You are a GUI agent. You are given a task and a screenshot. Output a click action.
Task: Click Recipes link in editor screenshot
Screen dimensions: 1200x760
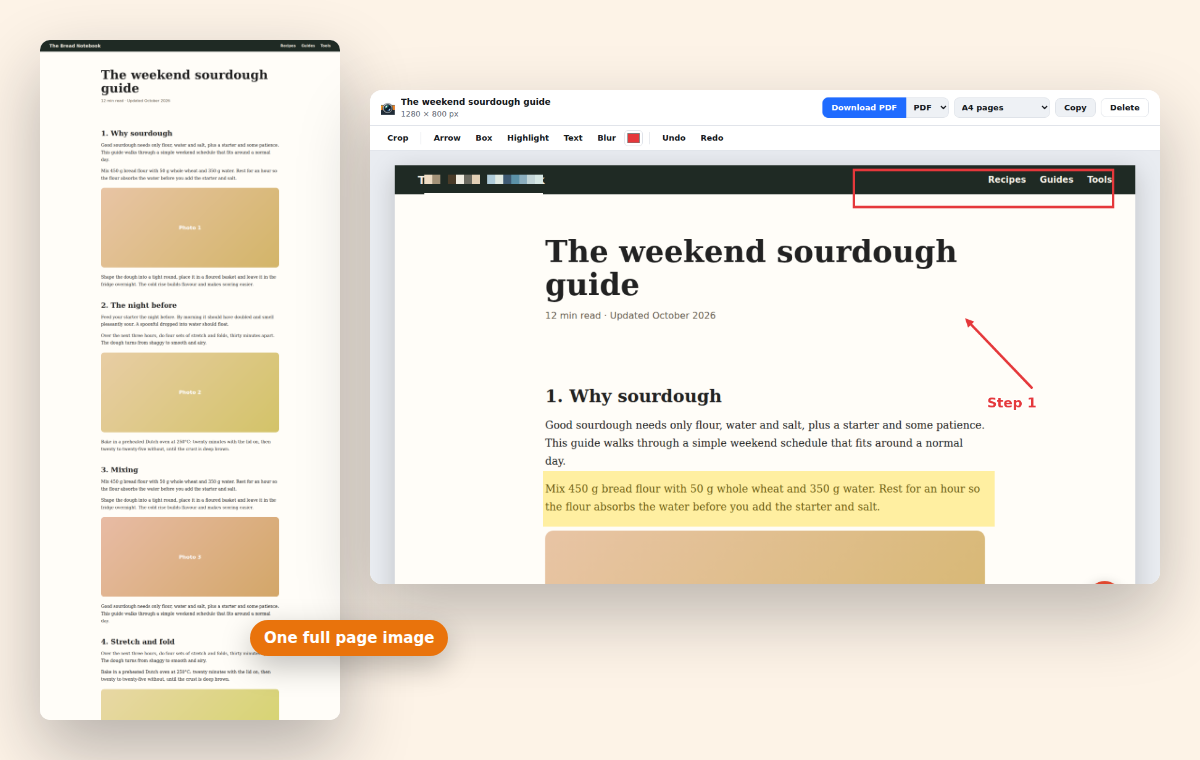point(1007,180)
